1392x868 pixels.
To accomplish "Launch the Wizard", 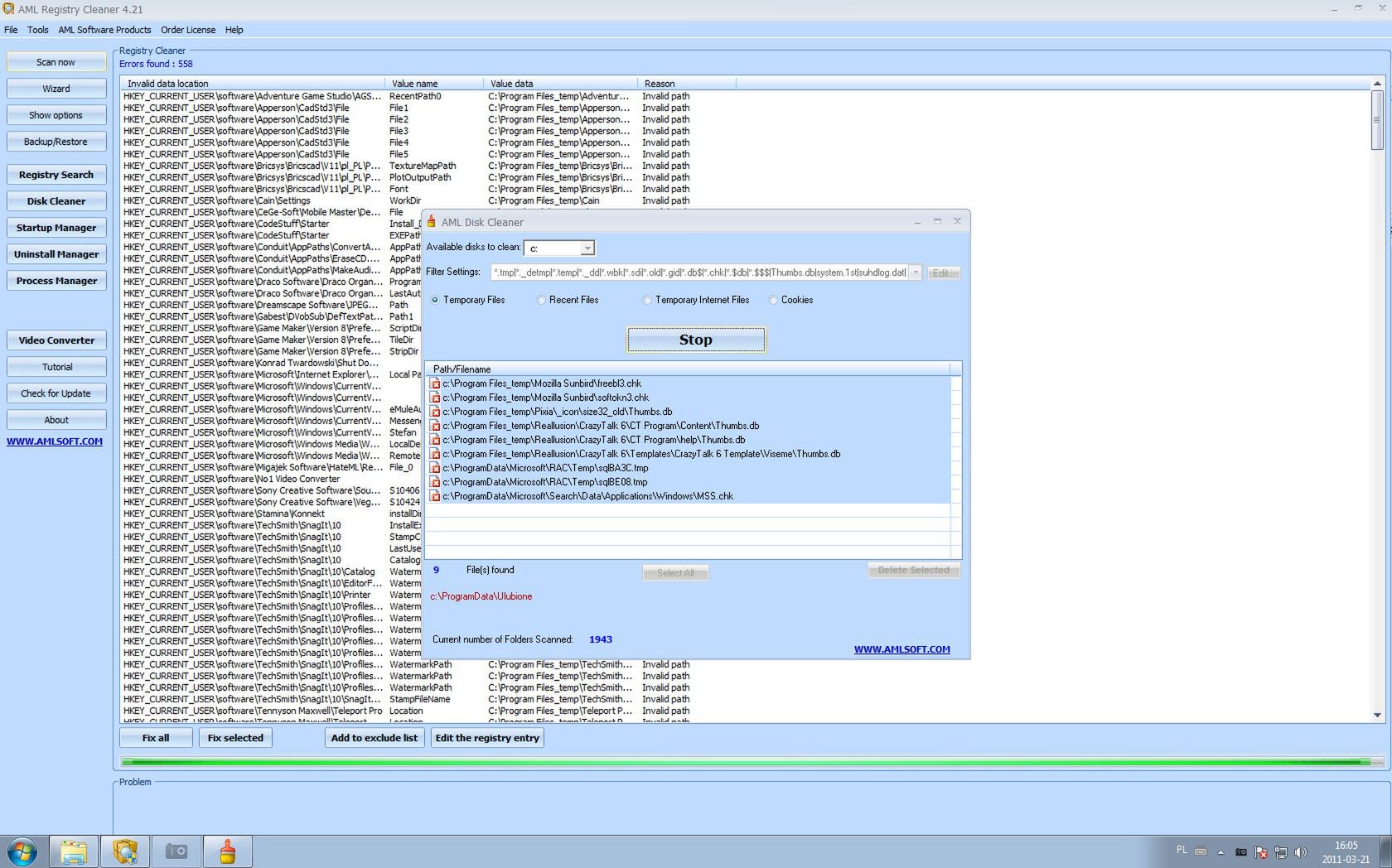I will click(56, 89).
